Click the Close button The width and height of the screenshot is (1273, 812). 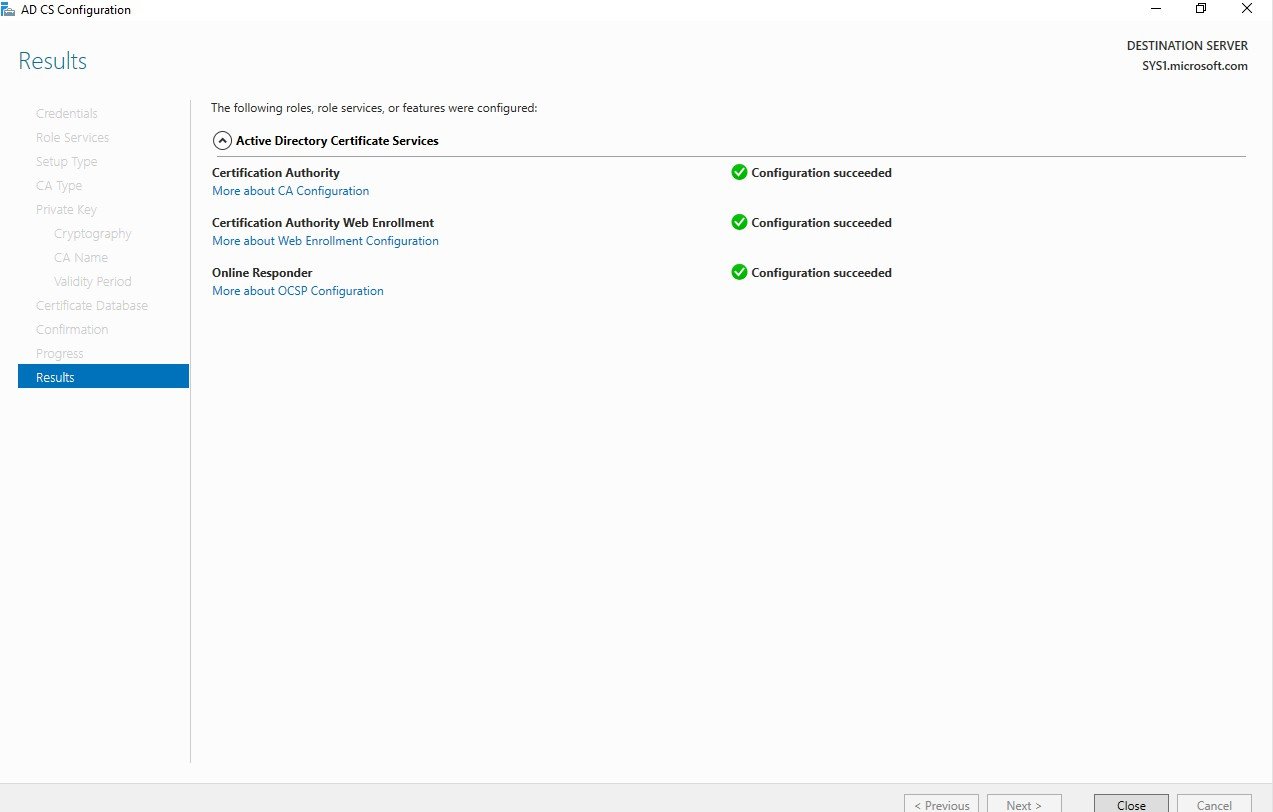click(x=1131, y=804)
